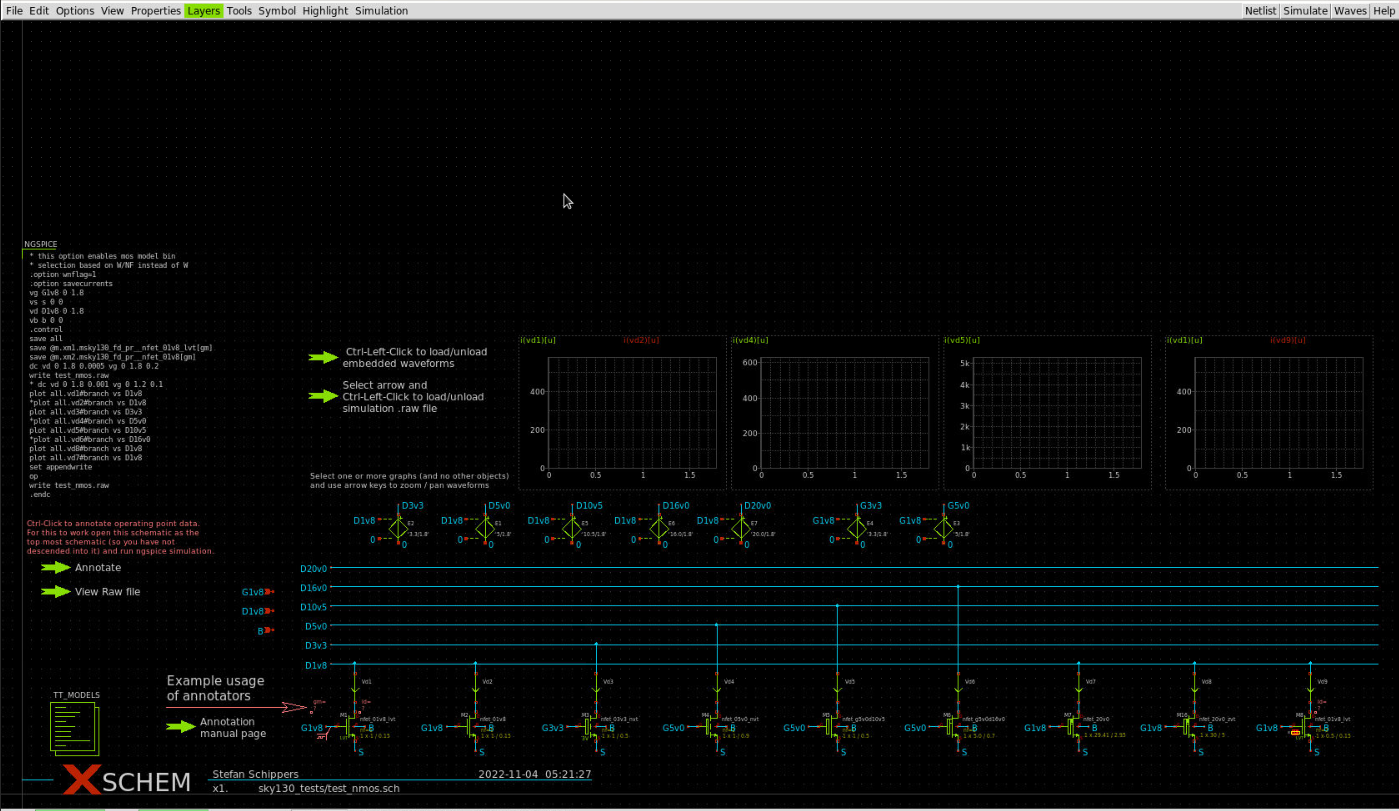This screenshot has width=1399, height=811.
Task: Select the nfet_01v8_lvt M1 transistor symbol
Action: (x=351, y=728)
